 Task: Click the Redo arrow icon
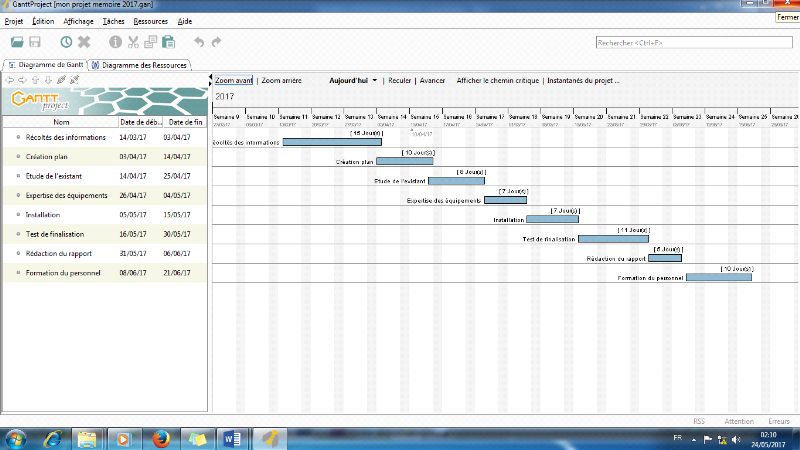tap(216, 42)
